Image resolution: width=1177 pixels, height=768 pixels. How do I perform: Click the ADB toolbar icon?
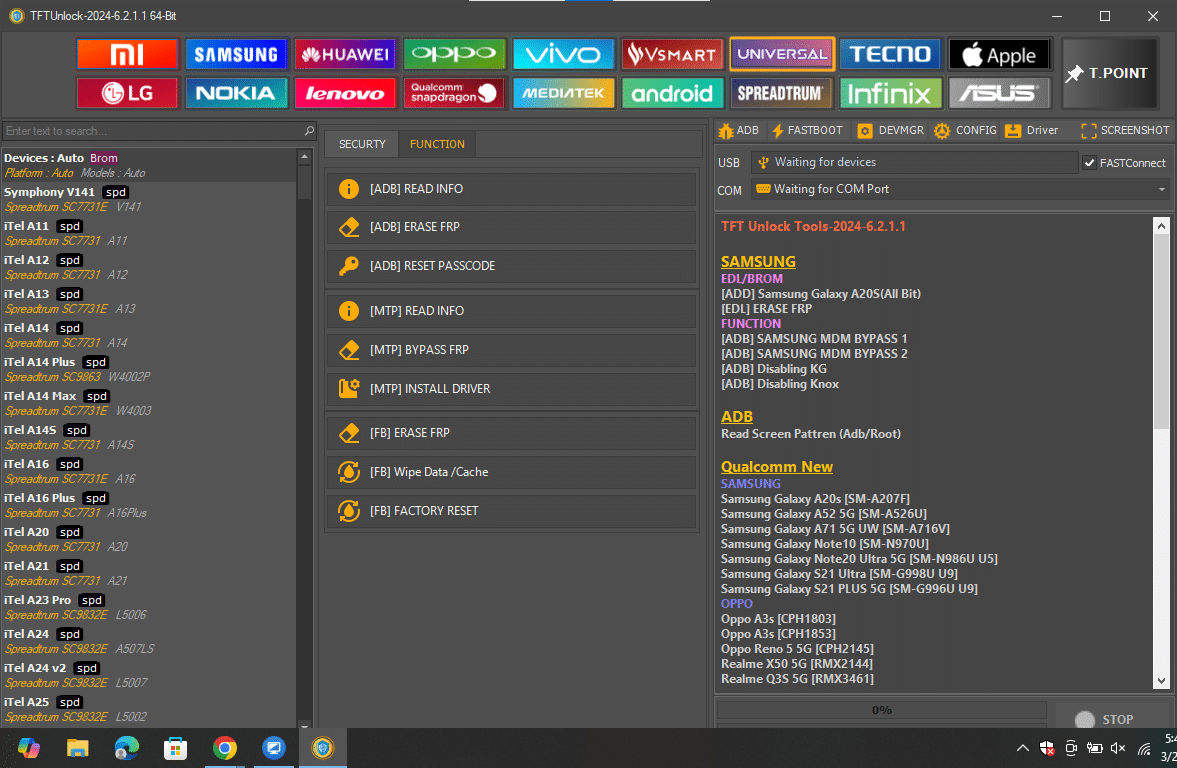(x=737, y=130)
